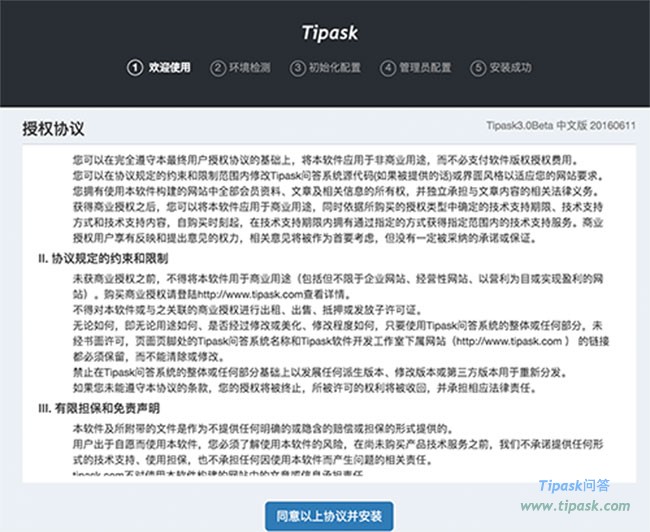This screenshot has height=532, width=650.
Task: Click heading II. 协议规定的约束和限制
Action: pos(103,259)
